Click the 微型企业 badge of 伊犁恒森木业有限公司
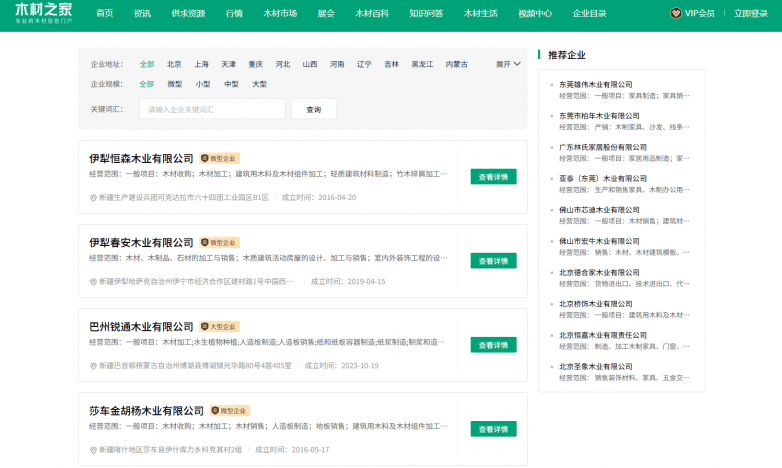782x468 pixels. coord(219,158)
